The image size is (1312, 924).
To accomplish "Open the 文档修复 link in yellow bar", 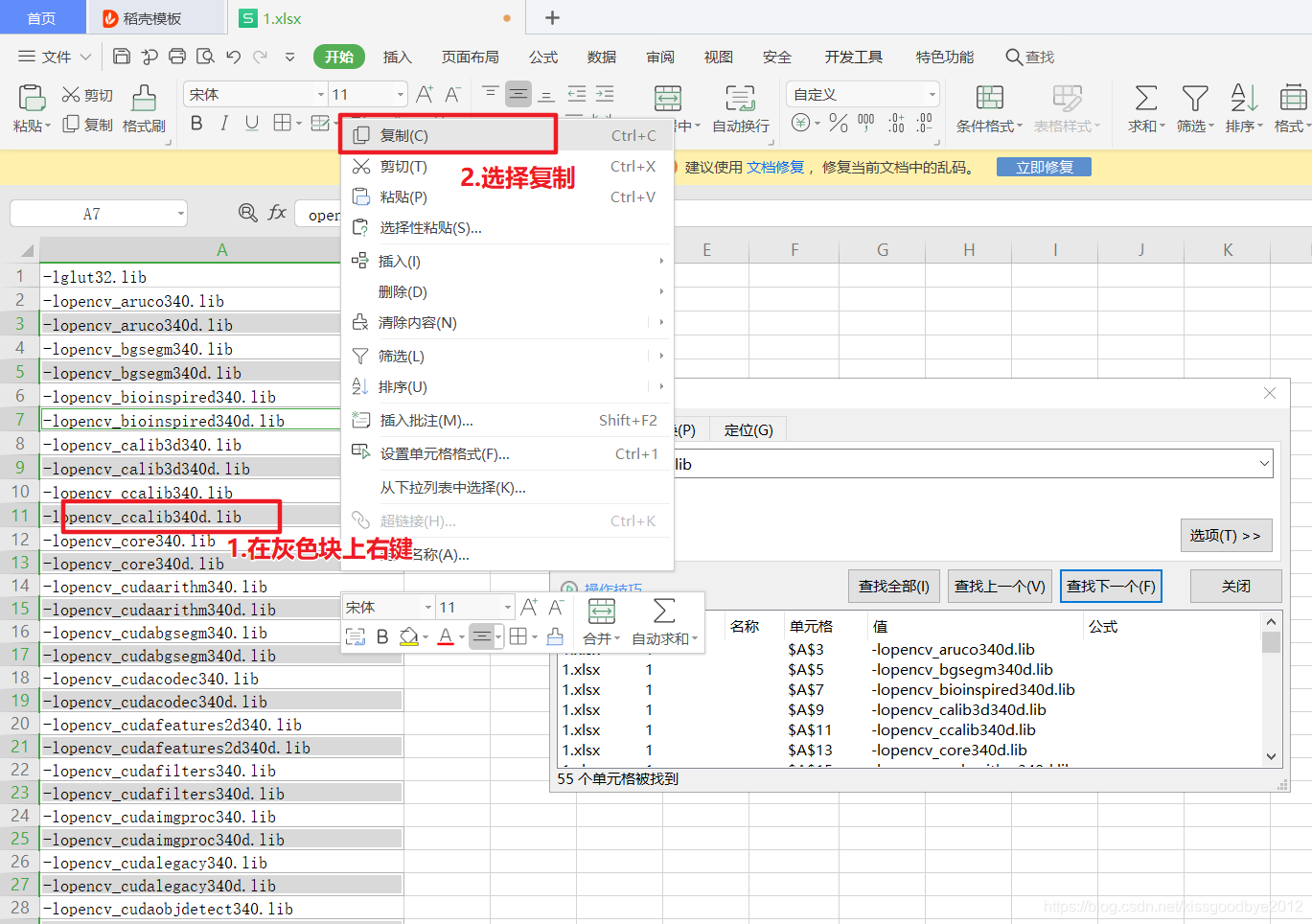I will (775, 167).
